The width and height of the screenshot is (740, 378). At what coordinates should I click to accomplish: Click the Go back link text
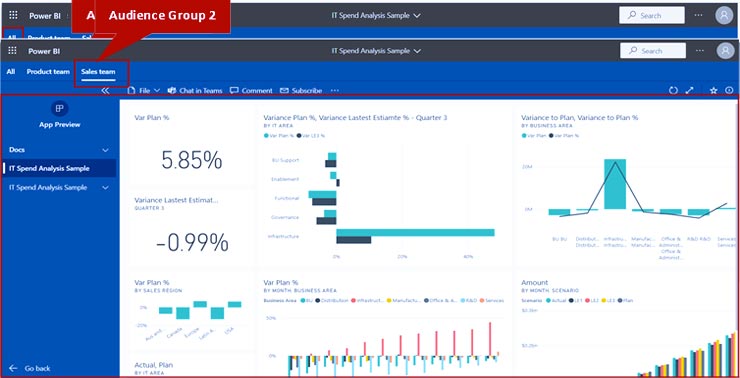tap(37, 368)
